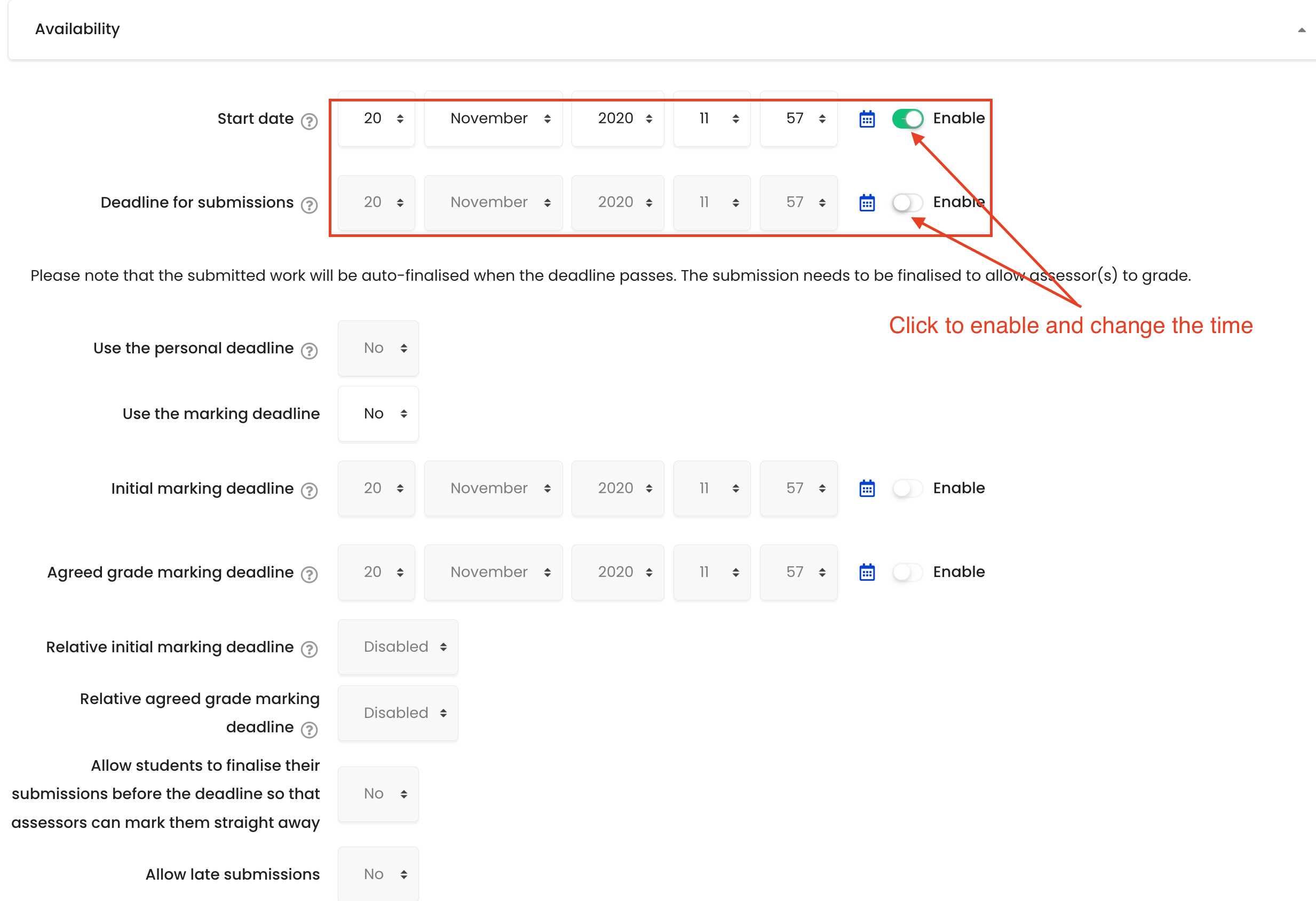Screen dimensions: 1316x901
Task: Open the Start date year selector
Action: point(617,118)
